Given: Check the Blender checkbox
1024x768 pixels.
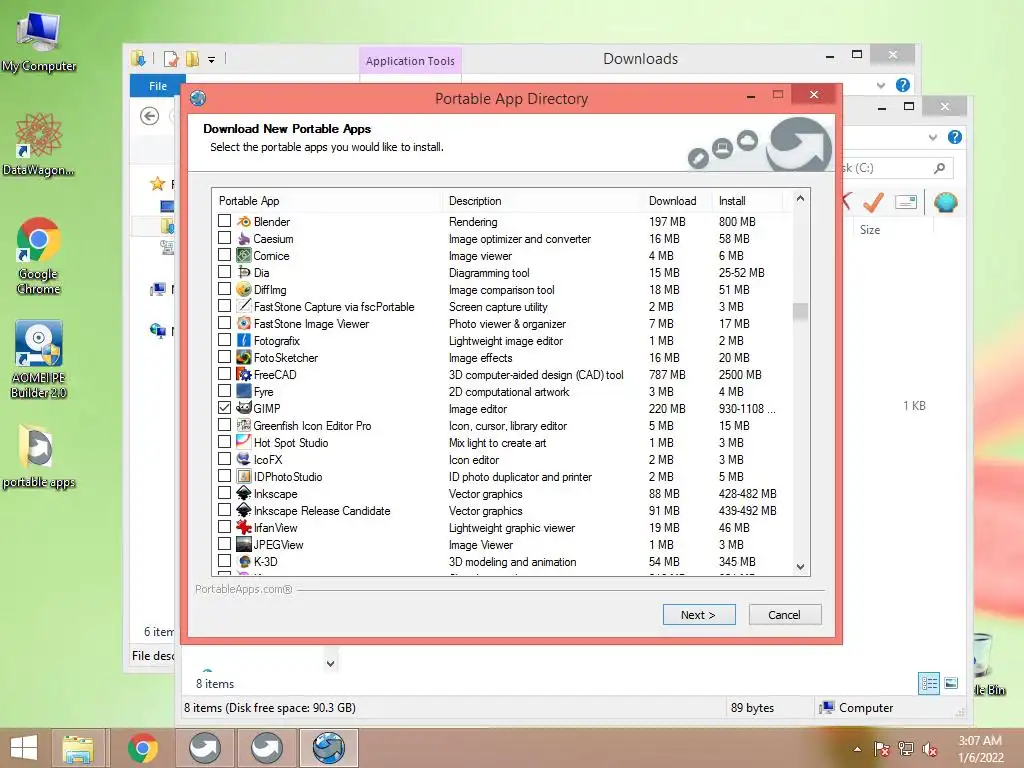Looking at the screenshot, I should (225, 221).
